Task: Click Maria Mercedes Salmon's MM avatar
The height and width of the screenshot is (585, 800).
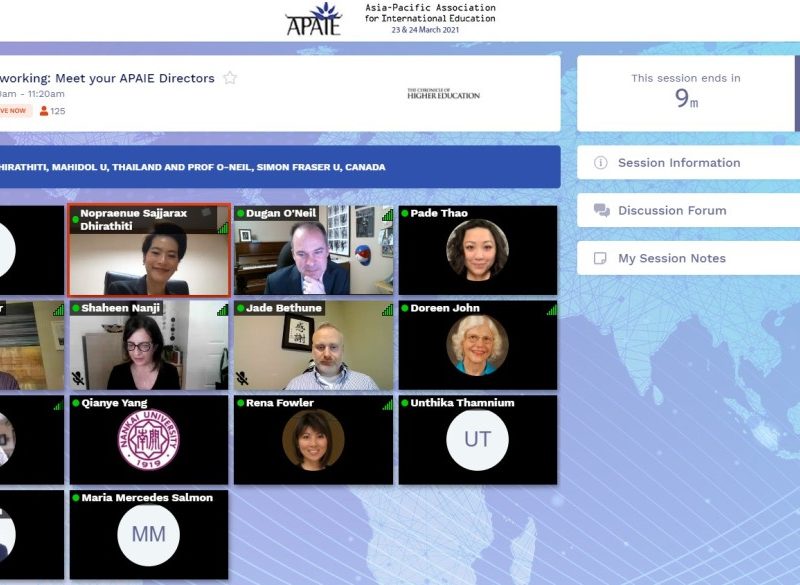Action: 149,535
